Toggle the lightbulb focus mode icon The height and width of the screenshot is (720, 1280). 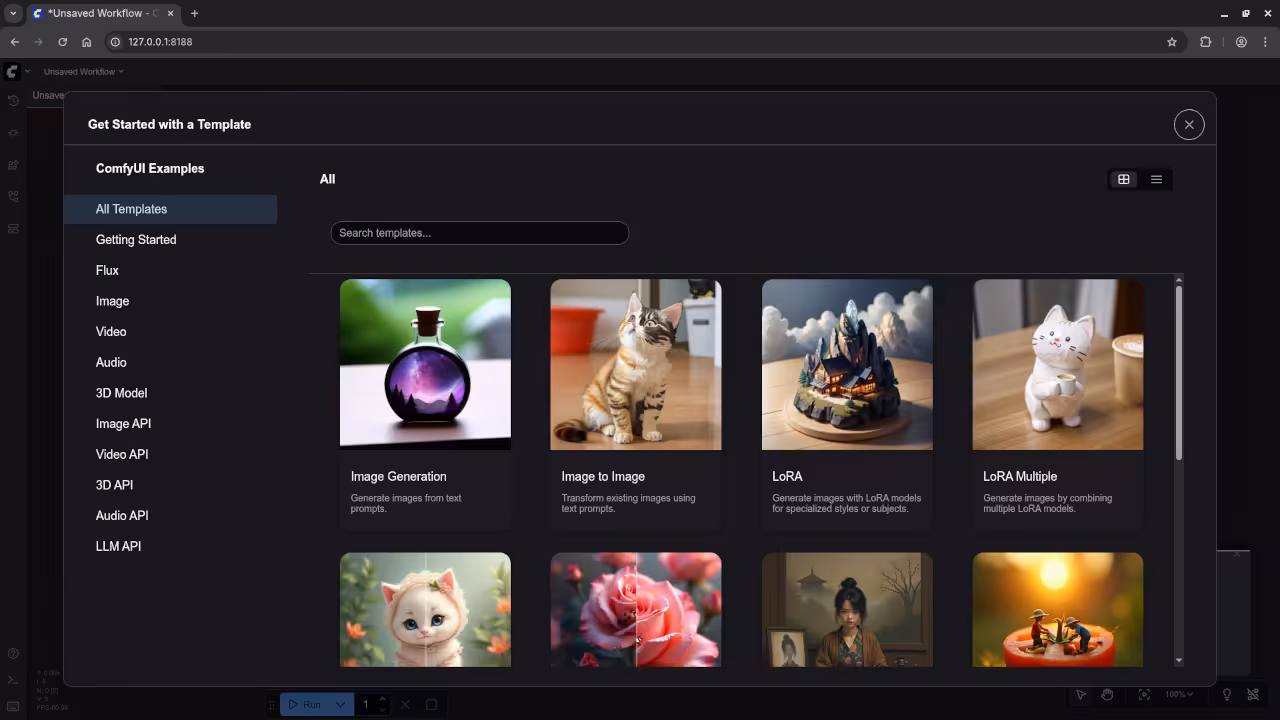[1227, 694]
